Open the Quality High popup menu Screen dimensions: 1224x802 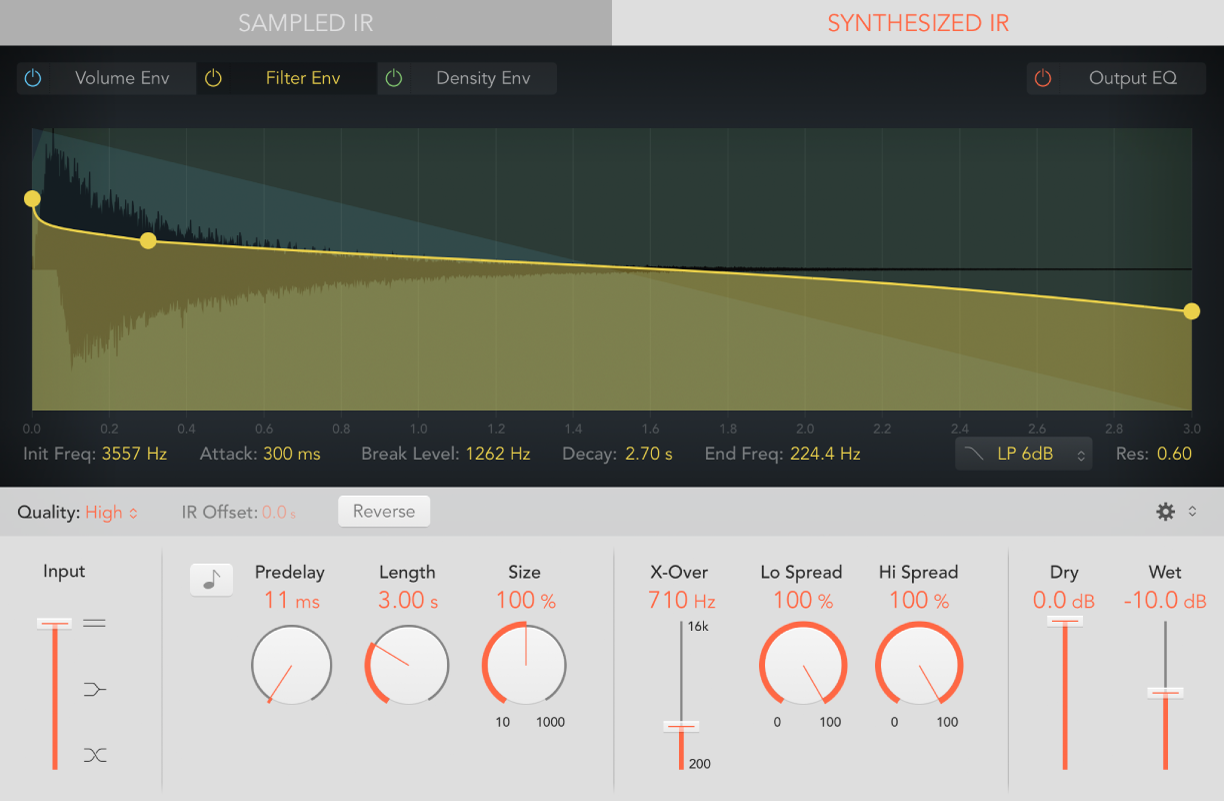(x=112, y=512)
